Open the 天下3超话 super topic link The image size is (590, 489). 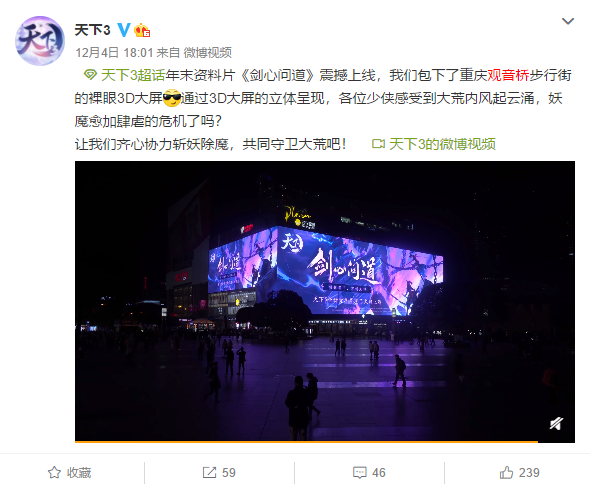[133, 75]
